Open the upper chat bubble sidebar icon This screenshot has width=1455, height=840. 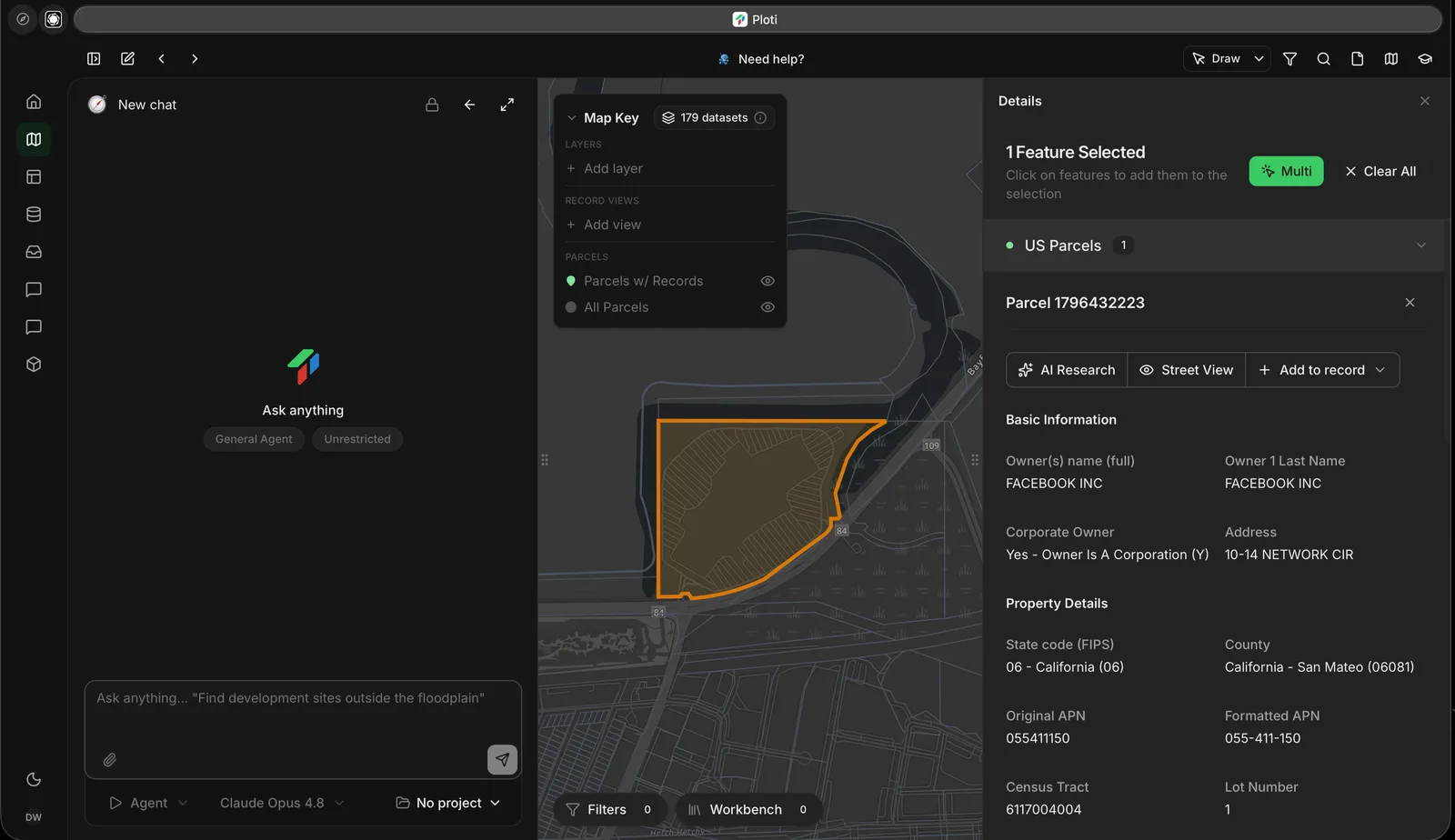[34, 290]
